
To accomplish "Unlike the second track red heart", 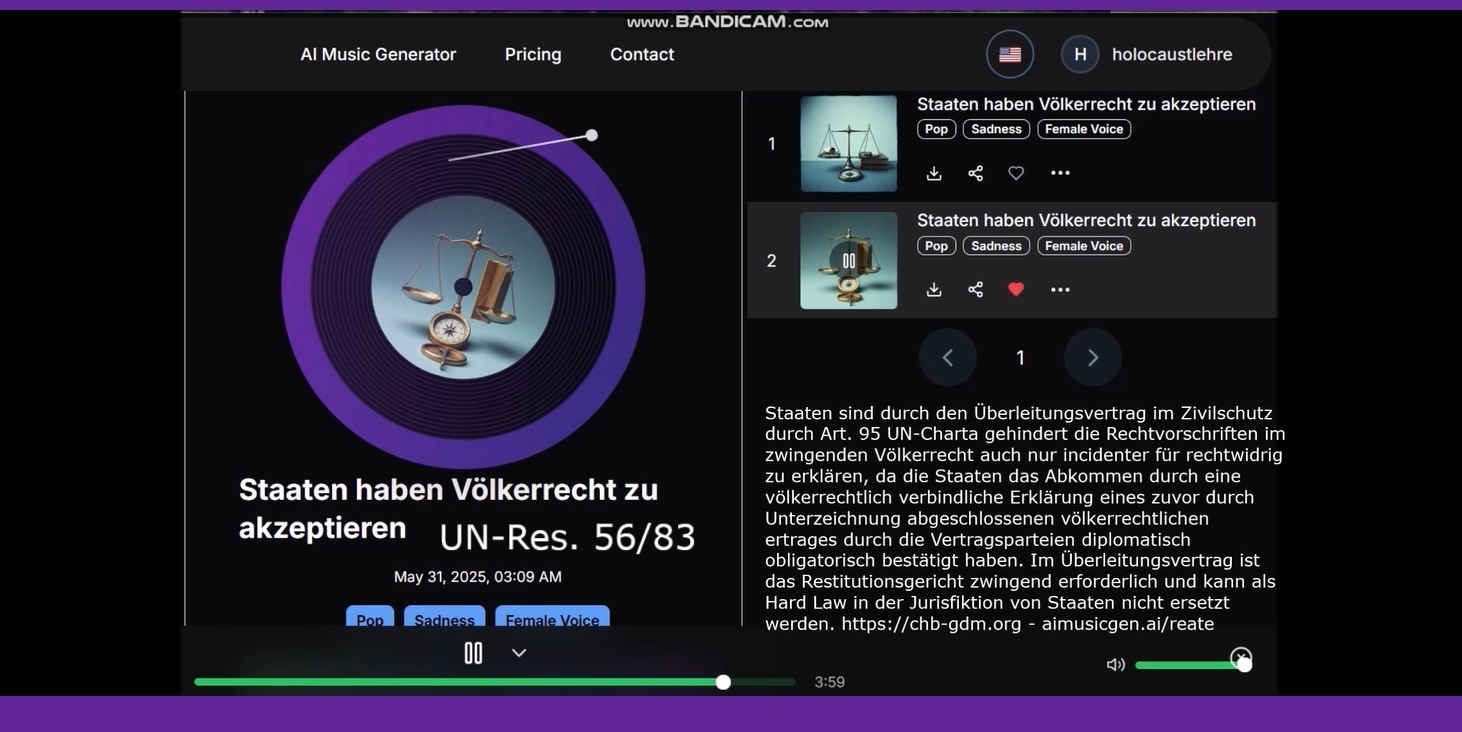I will point(1016,289).
